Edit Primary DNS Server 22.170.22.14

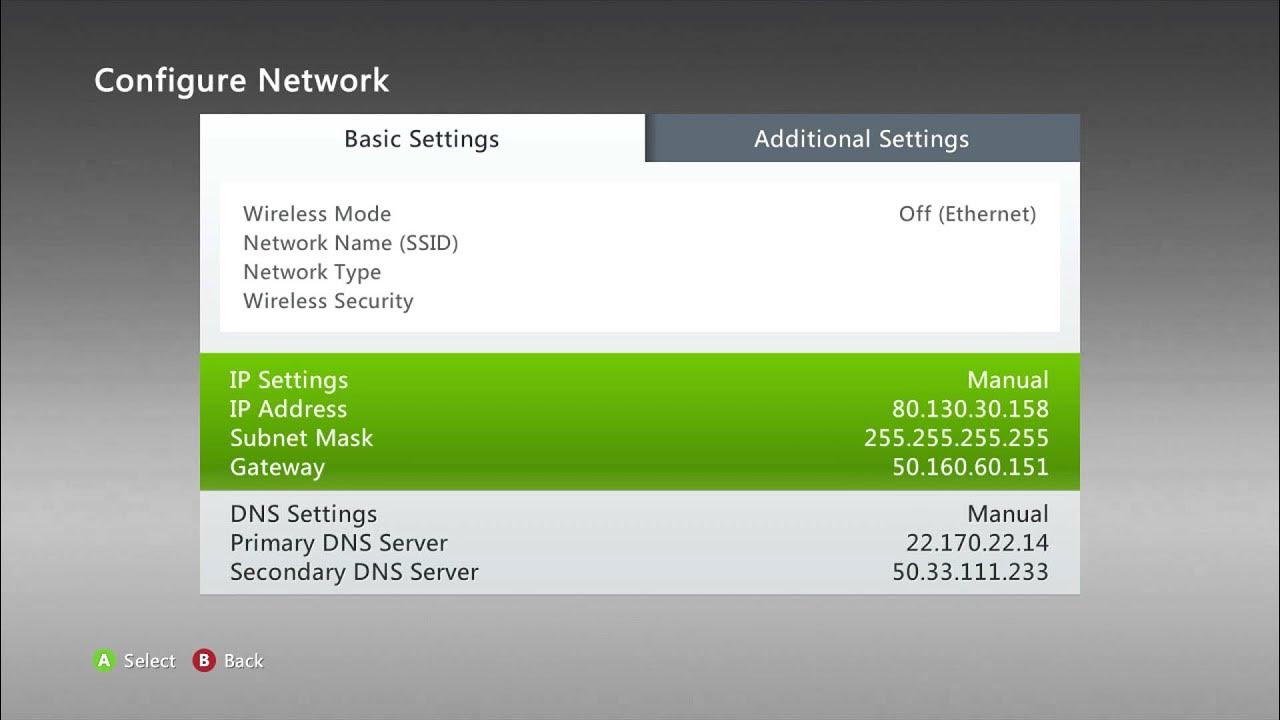976,543
